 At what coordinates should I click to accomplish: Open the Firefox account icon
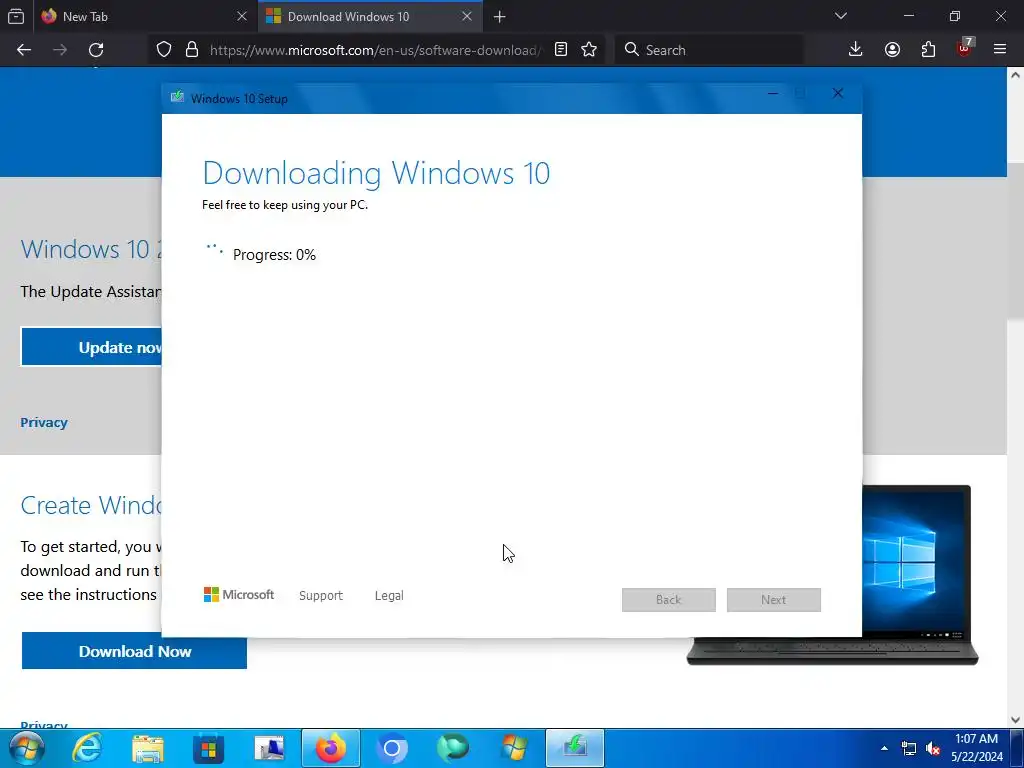(x=892, y=50)
